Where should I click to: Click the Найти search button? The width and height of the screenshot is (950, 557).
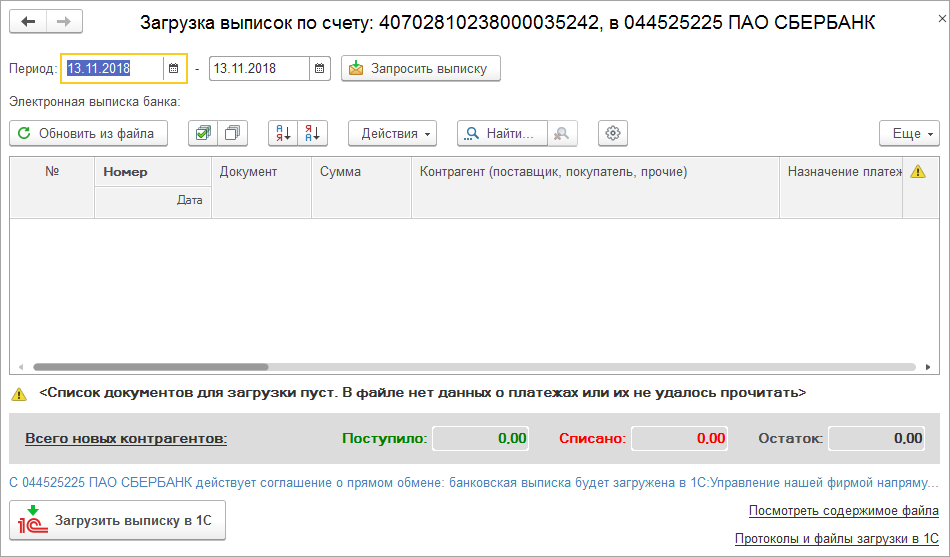(503, 133)
